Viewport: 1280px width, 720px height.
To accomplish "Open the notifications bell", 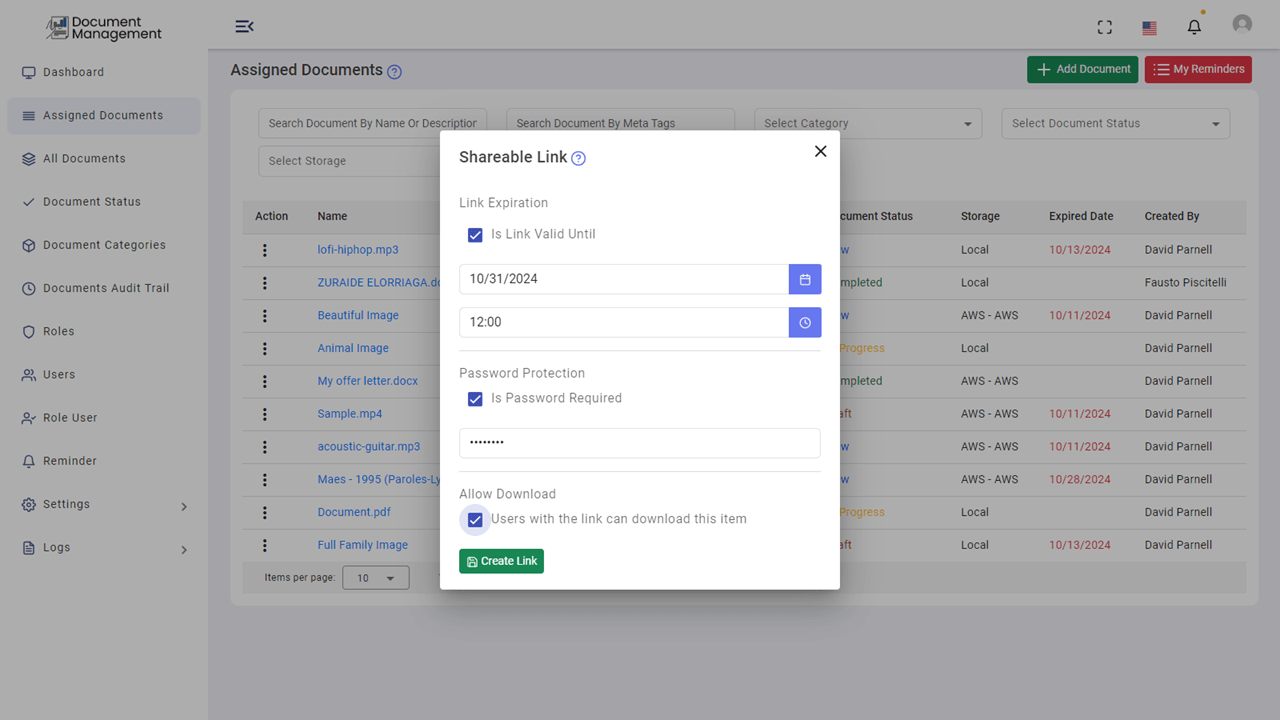I will 1194,27.
